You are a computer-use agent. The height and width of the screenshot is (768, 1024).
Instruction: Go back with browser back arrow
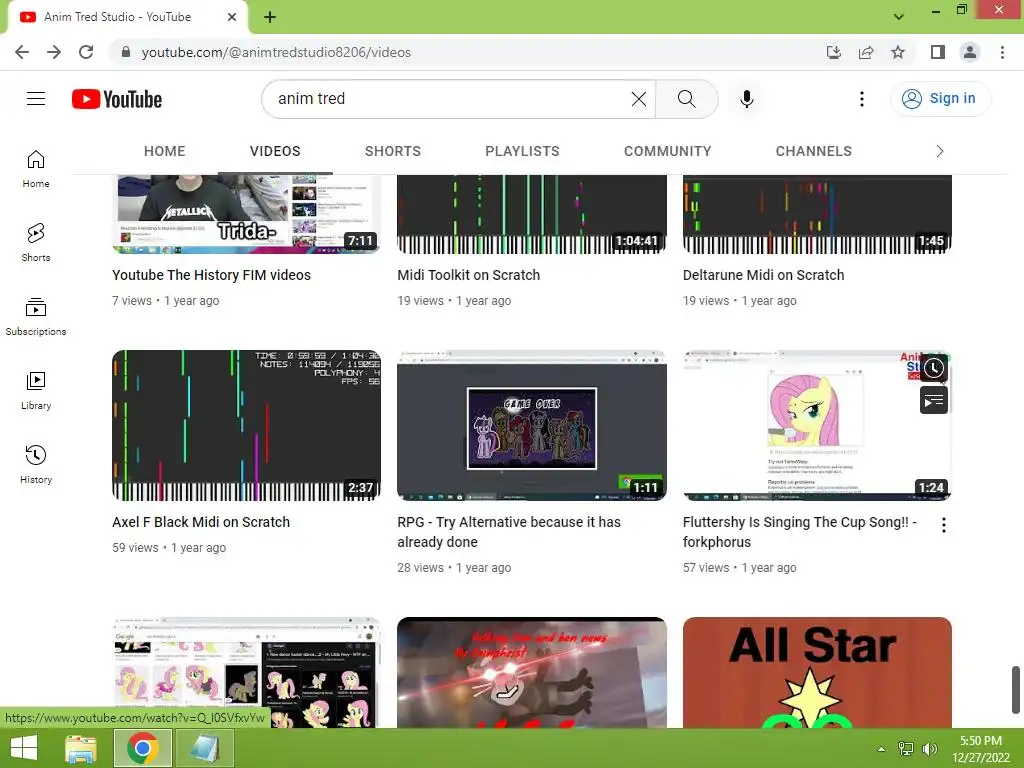click(x=22, y=52)
